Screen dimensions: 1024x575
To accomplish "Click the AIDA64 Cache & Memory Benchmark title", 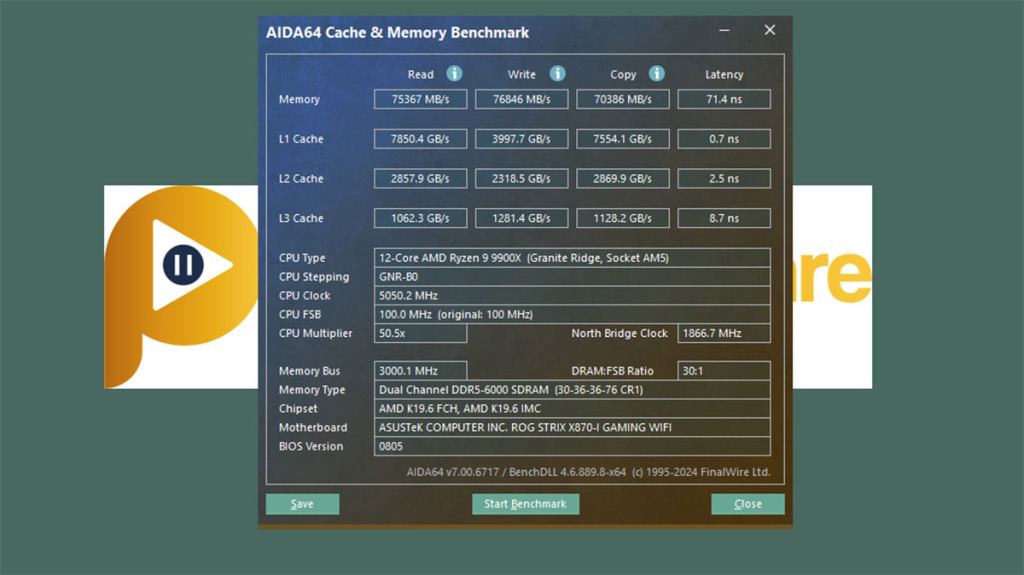I will (x=397, y=33).
